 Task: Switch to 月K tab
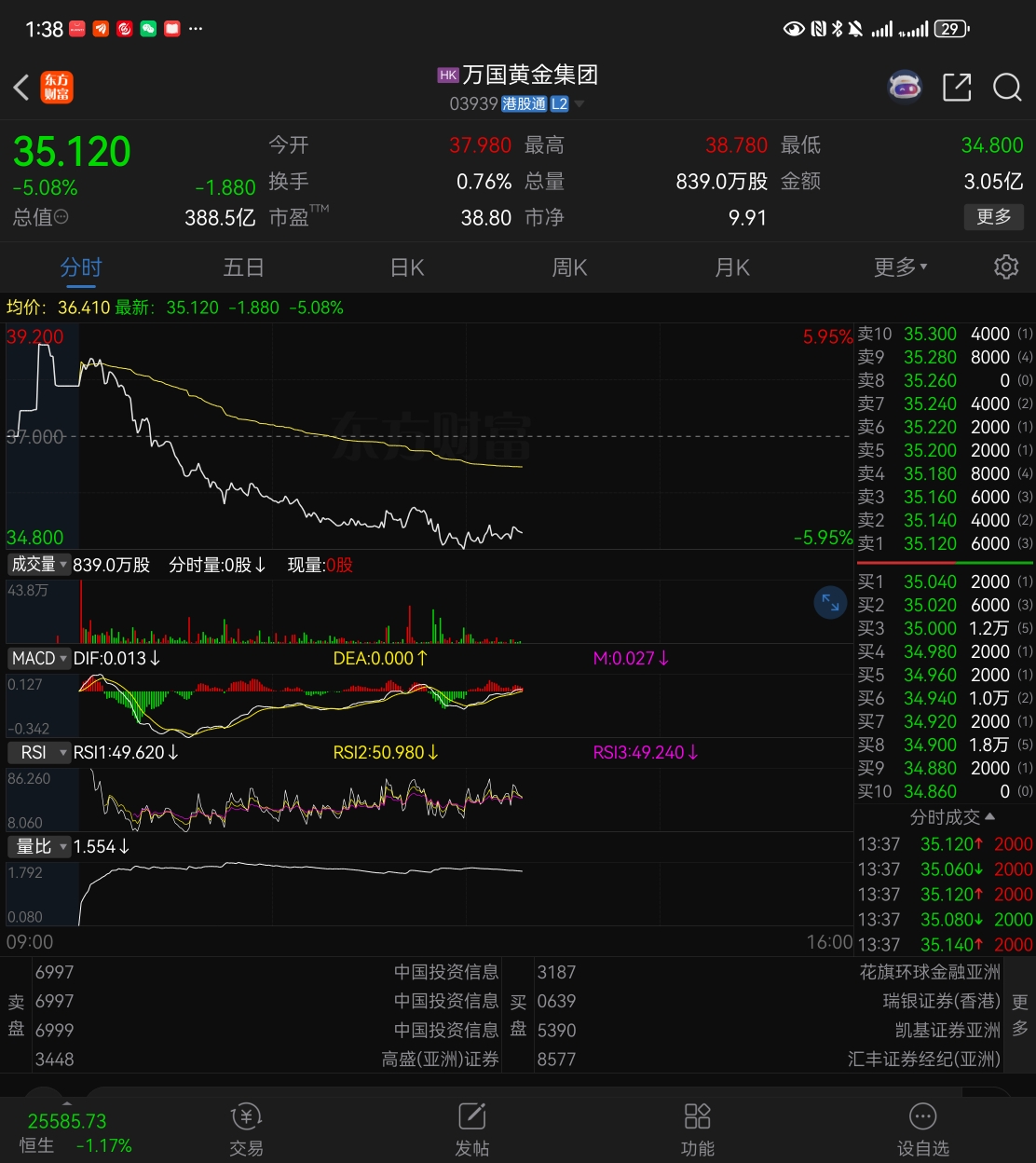(732, 267)
